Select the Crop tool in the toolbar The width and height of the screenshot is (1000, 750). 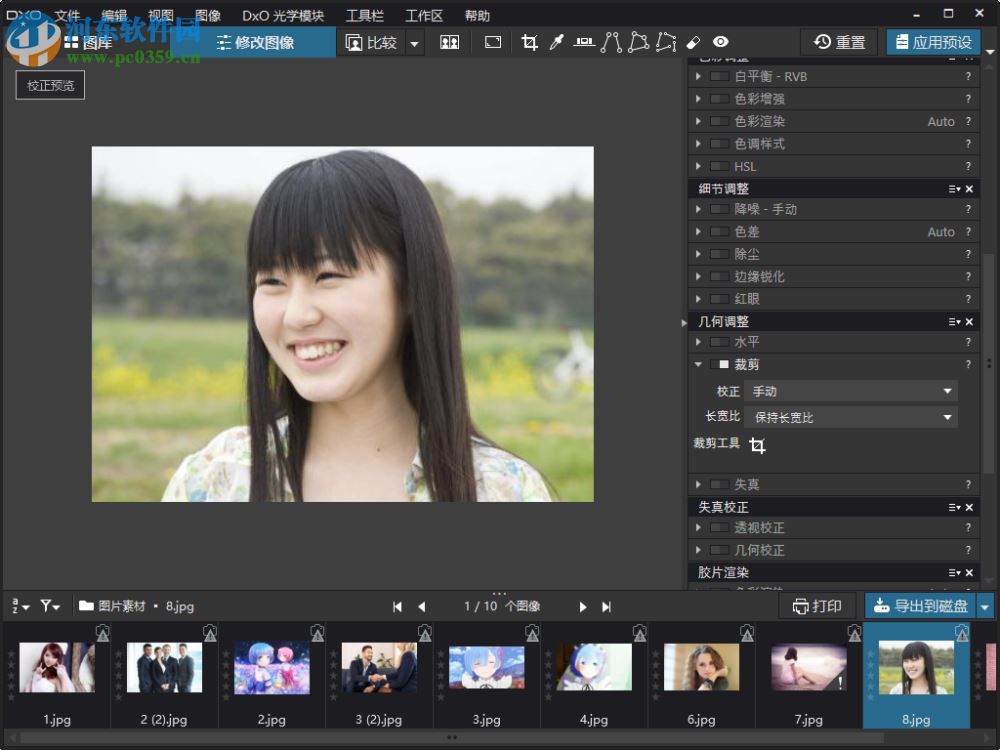pos(529,42)
